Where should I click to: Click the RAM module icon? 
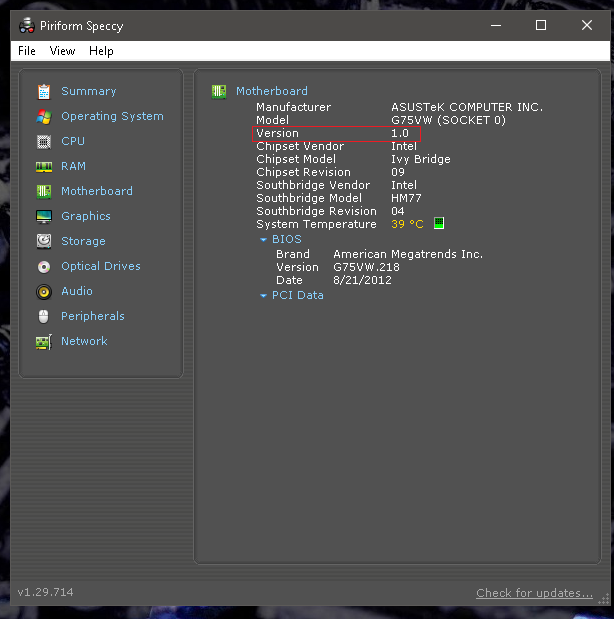pyautogui.click(x=44, y=167)
